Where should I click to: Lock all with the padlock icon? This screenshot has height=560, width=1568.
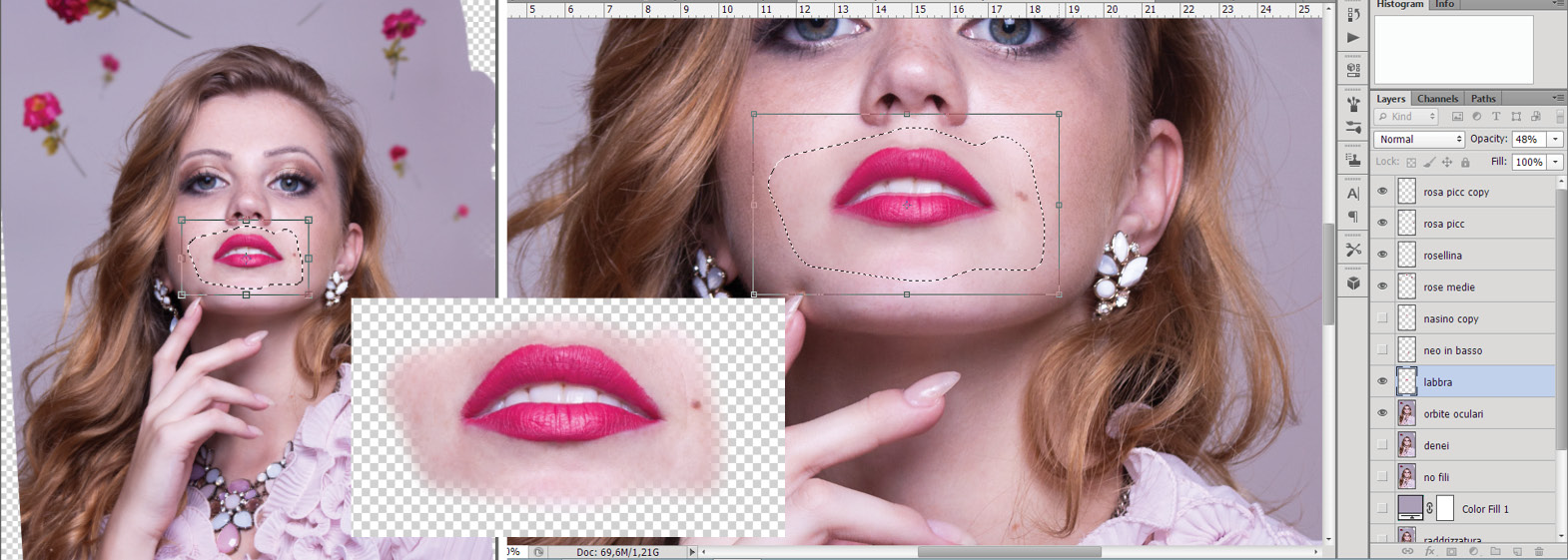(x=1465, y=162)
